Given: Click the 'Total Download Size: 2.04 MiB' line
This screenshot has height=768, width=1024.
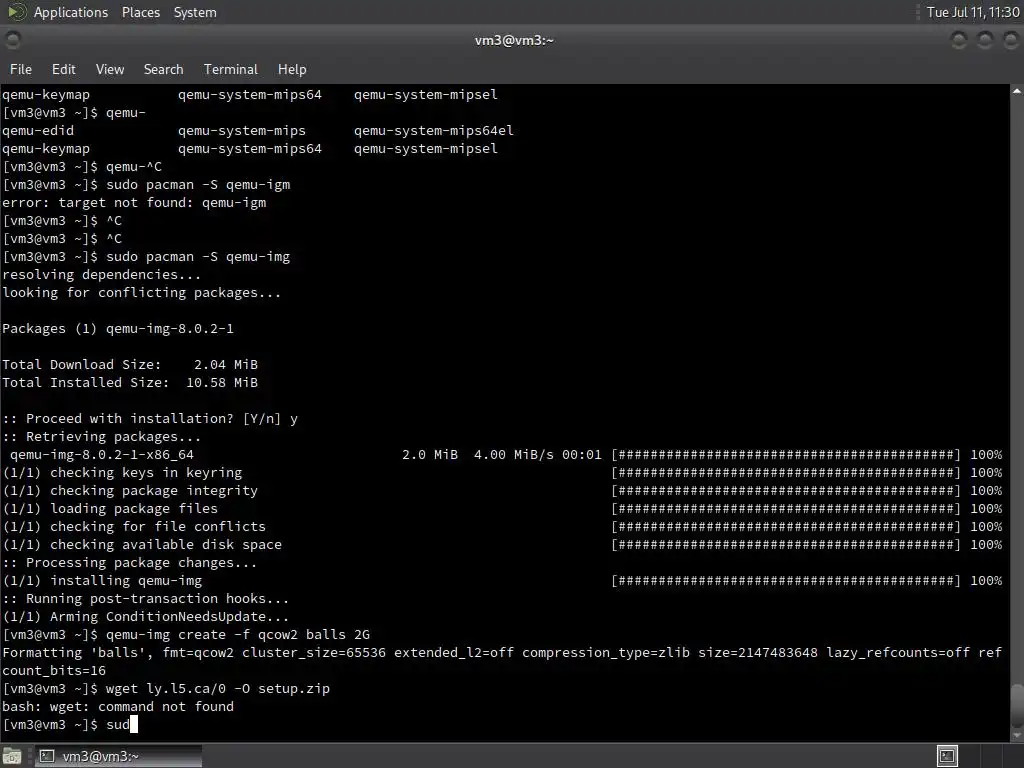Looking at the screenshot, I should 130,364.
